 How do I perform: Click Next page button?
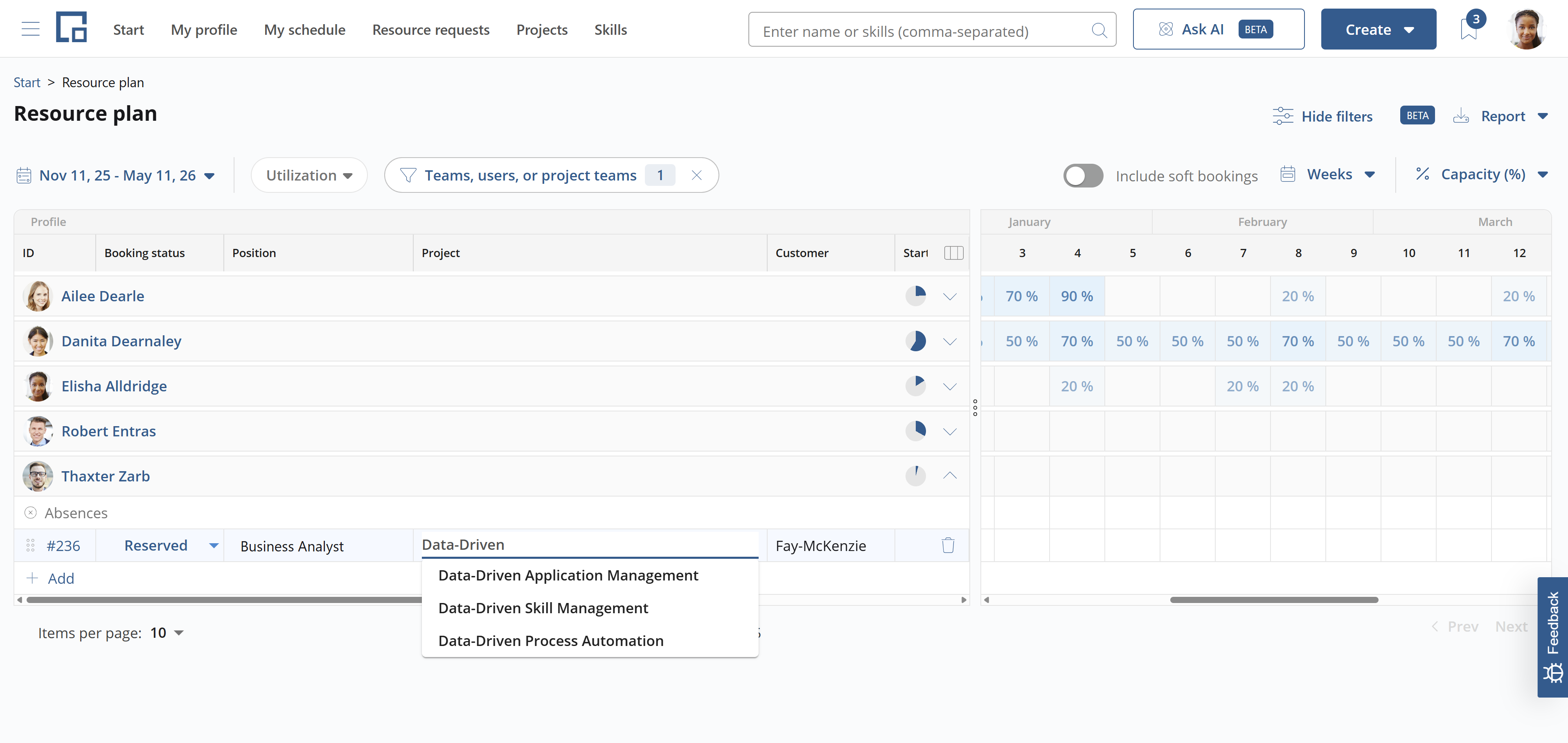[x=1512, y=627]
